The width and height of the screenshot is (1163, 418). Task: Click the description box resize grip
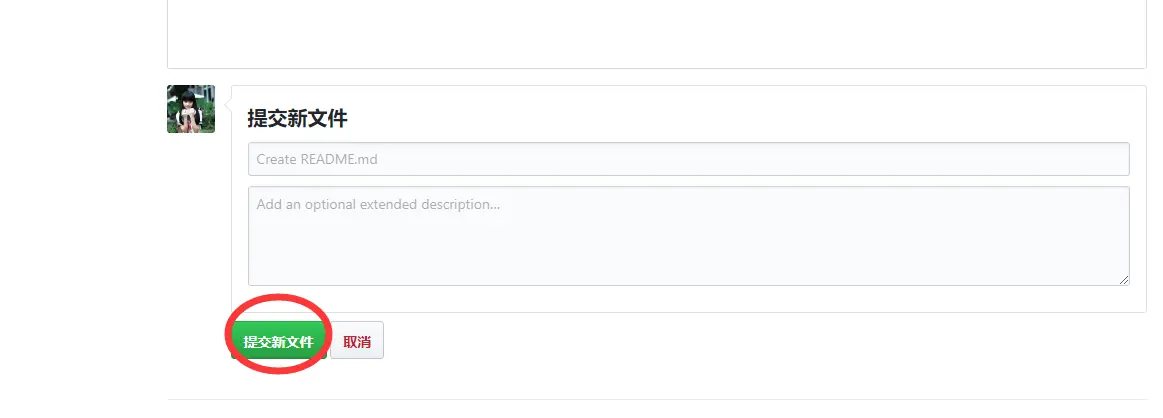click(x=1124, y=279)
